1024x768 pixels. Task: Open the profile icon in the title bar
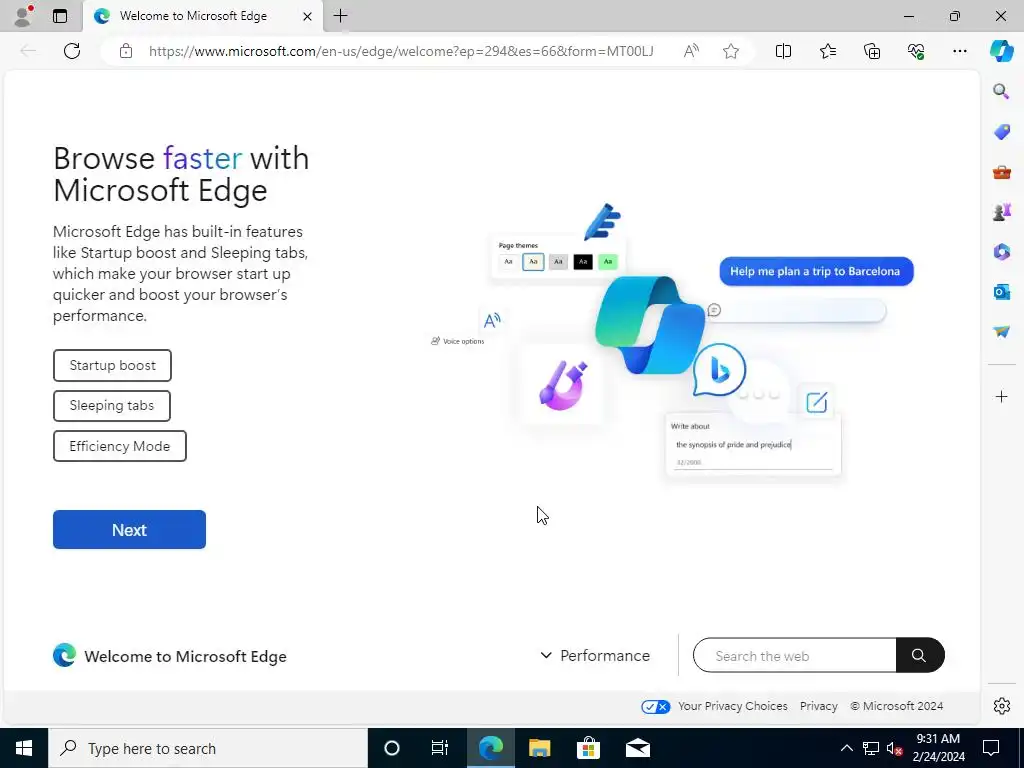pos(23,16)
